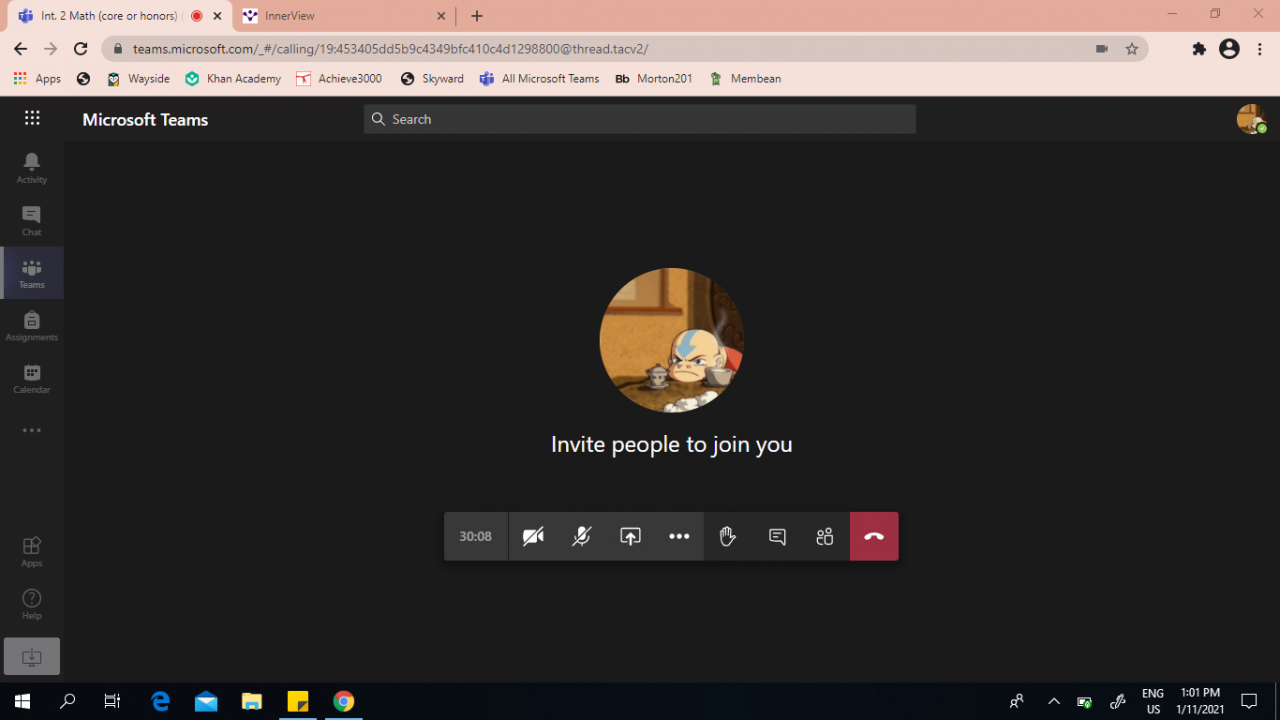Viewport: 1280px width, 720px height.
Task: Open the Achieve3000 bookmark
Action: [x=339, y=79]
